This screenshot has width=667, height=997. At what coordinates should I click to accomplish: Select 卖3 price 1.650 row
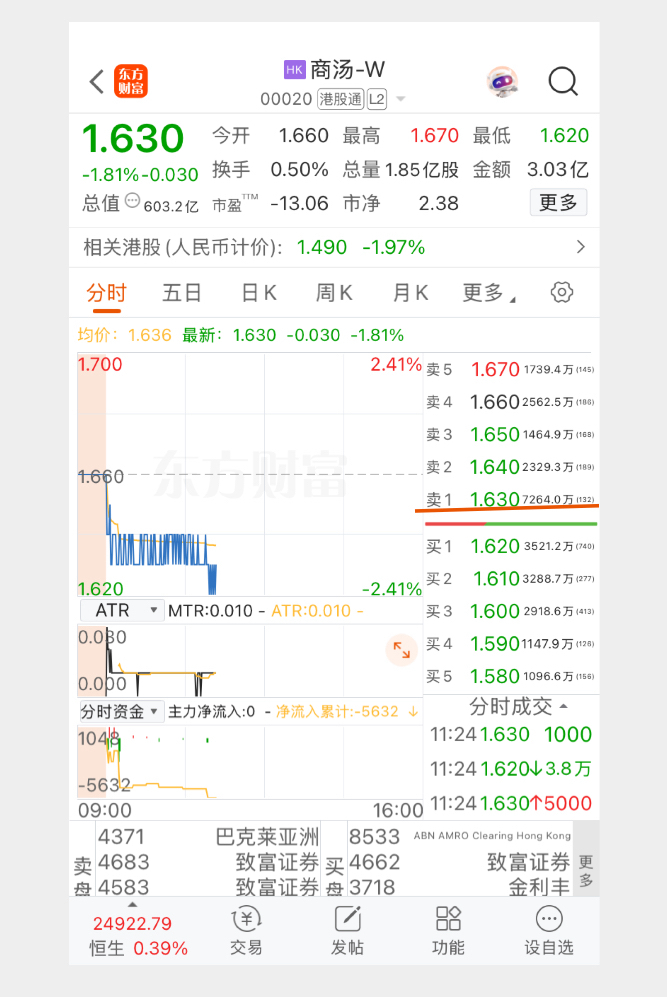(510, 434)
